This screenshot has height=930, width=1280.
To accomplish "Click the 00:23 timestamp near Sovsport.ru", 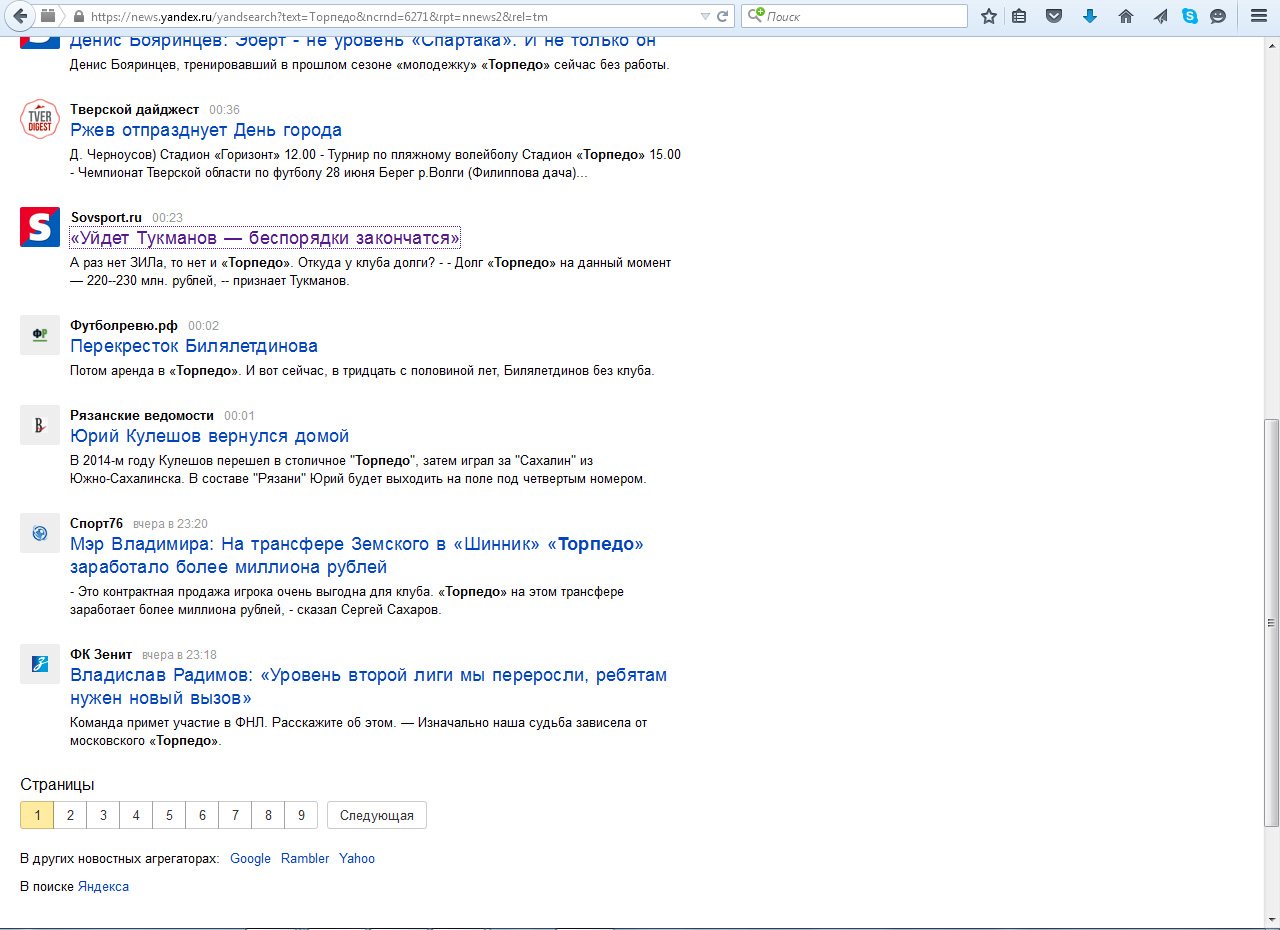I will (x=167, y=217).
